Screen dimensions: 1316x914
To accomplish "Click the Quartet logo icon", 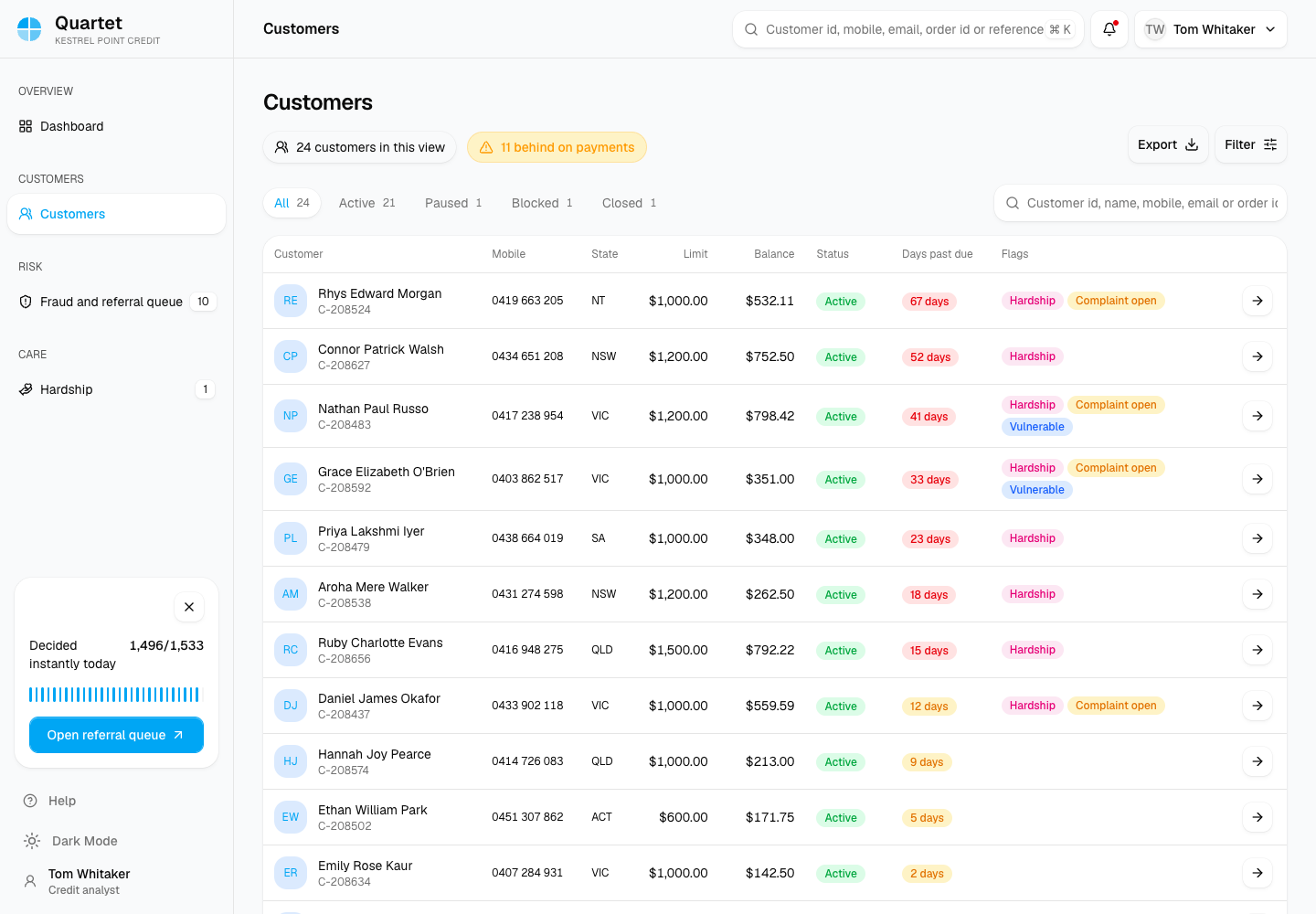I will click(29, 29).
